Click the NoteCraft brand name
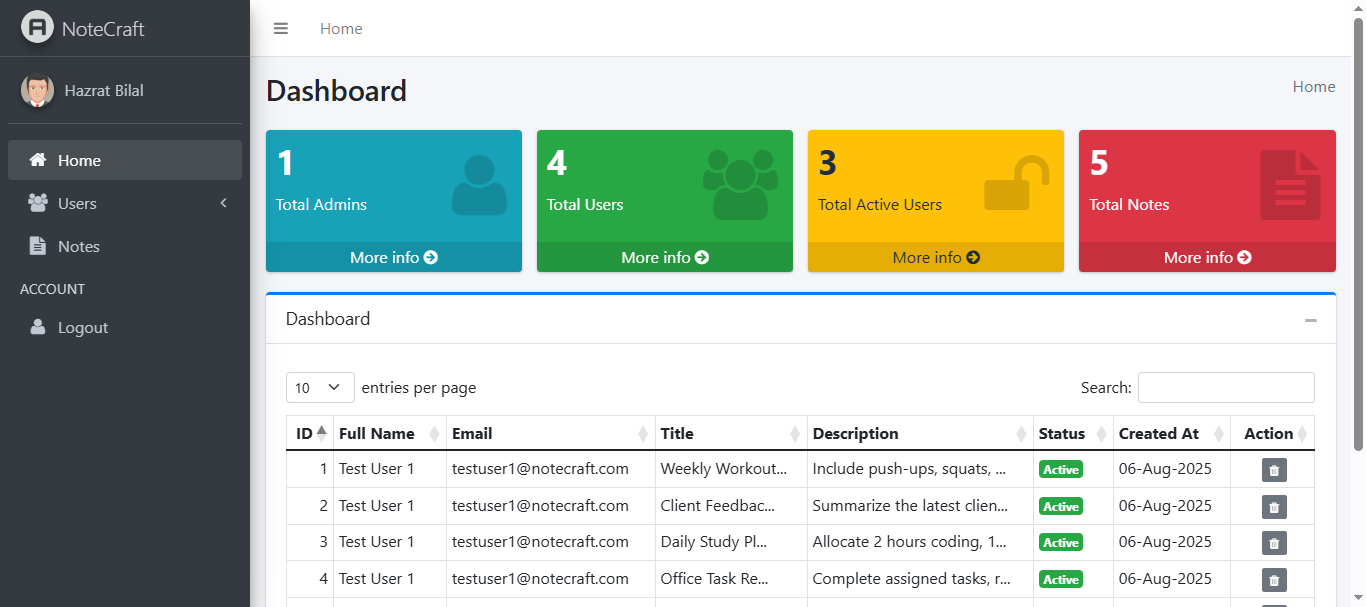This screenshot has width=1366, height=607. tap(103, 29)
